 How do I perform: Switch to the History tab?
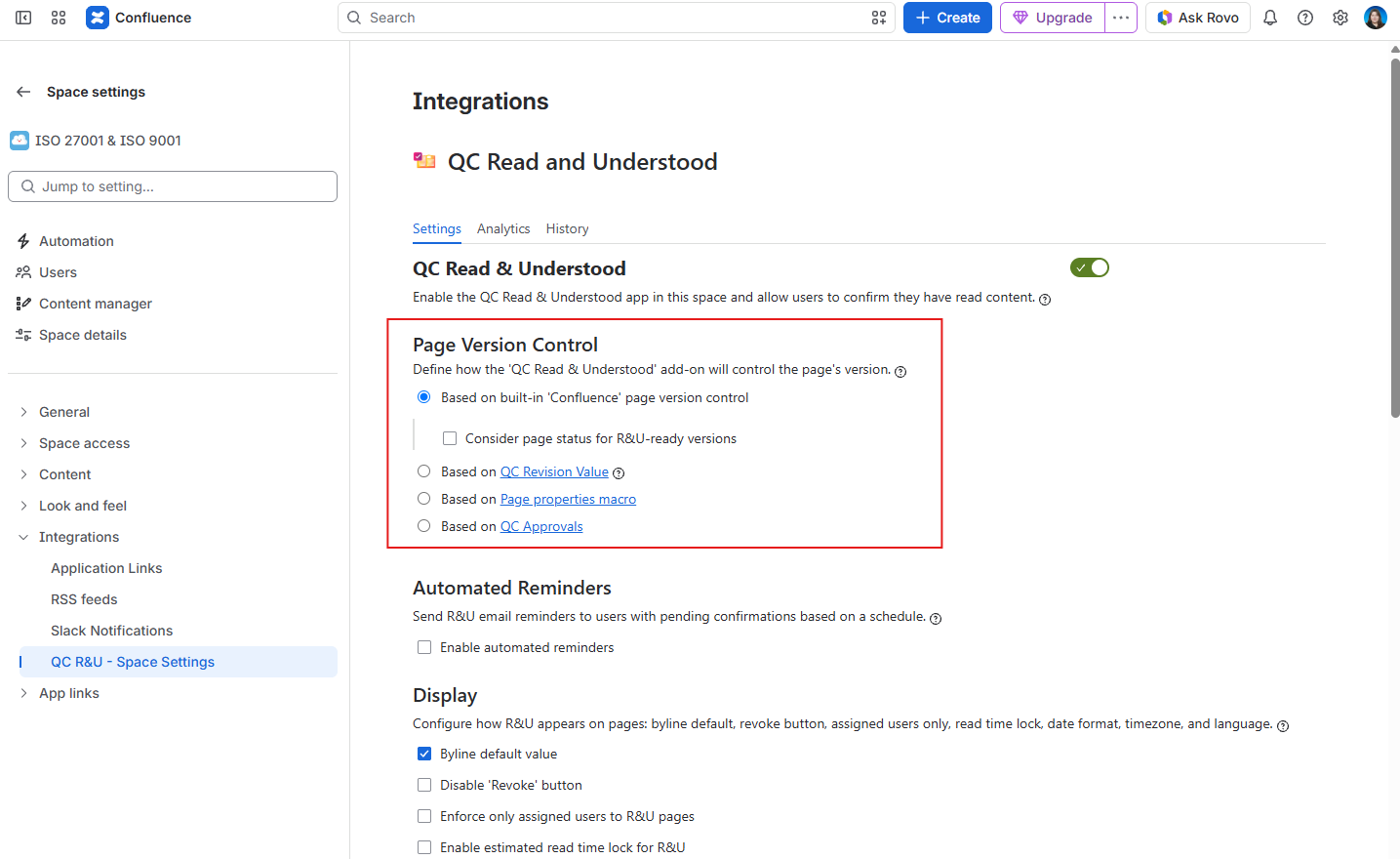[567, 228]
